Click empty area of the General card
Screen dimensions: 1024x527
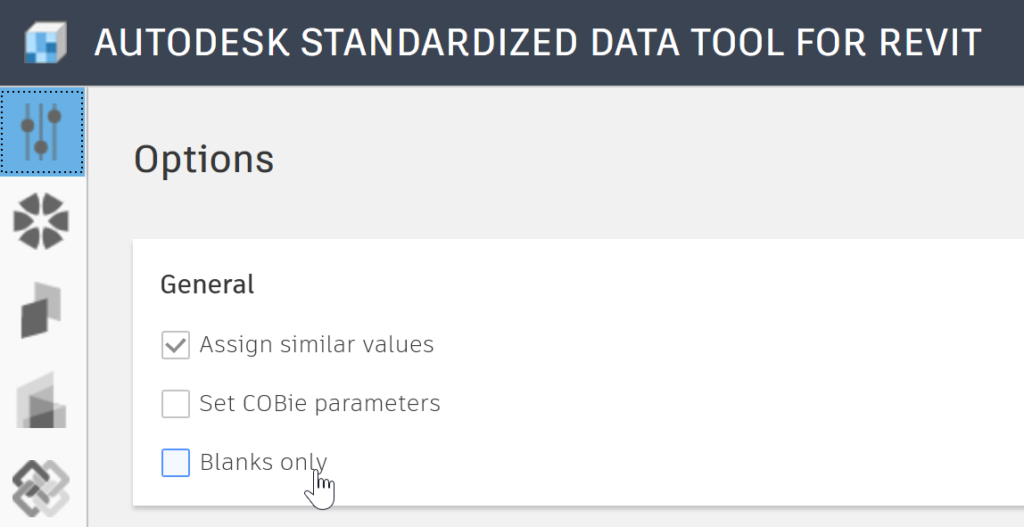[x=718, y=392]
